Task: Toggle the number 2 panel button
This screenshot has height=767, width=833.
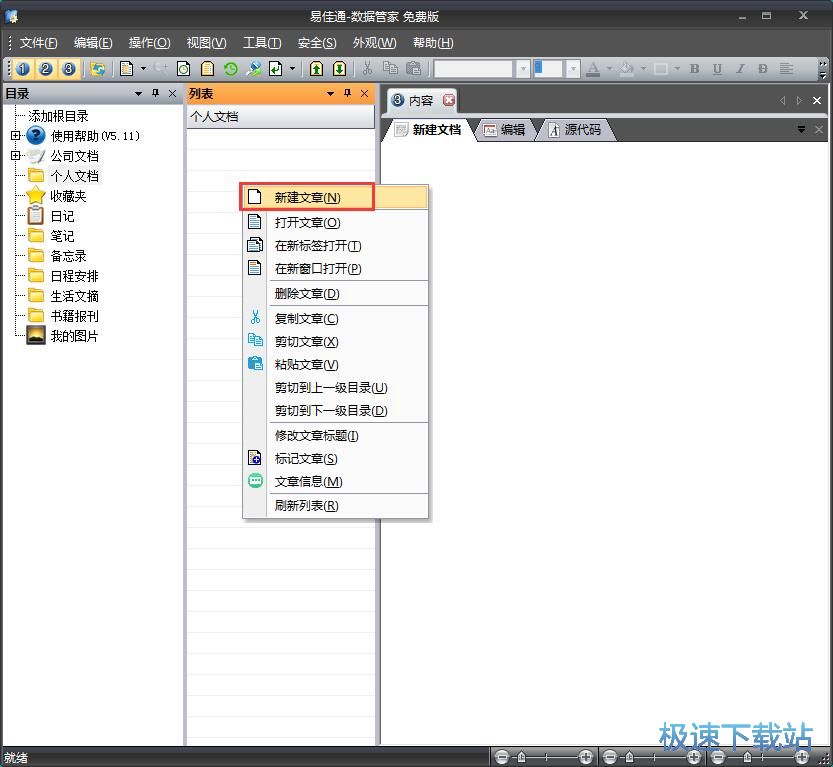Action: [x=45, y=69]
